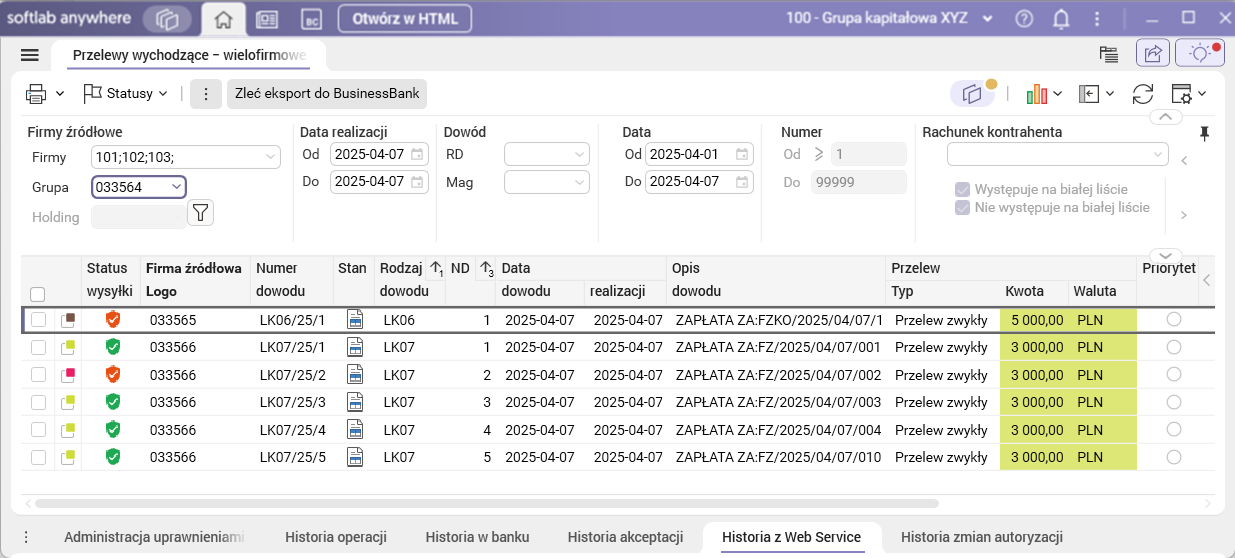Click the refresh icon in toolbar
The width and height of the screenshot is (1235, 558).
[x=1143, y=94]
